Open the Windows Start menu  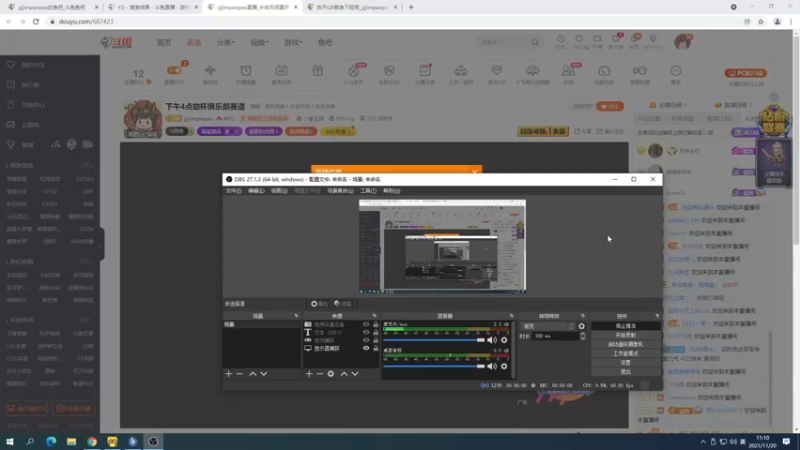(10, 441)
